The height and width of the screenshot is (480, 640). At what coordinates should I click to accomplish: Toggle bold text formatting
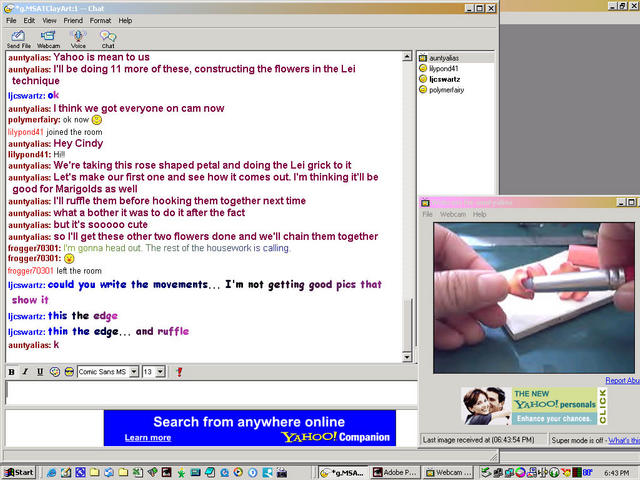tap(11, 372)
